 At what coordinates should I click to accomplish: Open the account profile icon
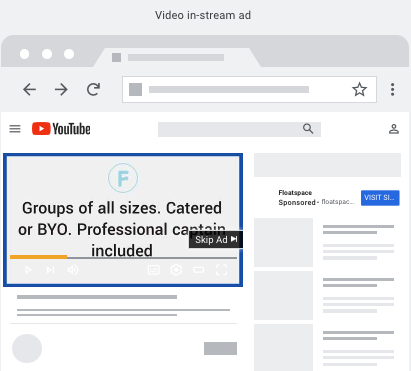pyautogui.click(x=394, y=129)
